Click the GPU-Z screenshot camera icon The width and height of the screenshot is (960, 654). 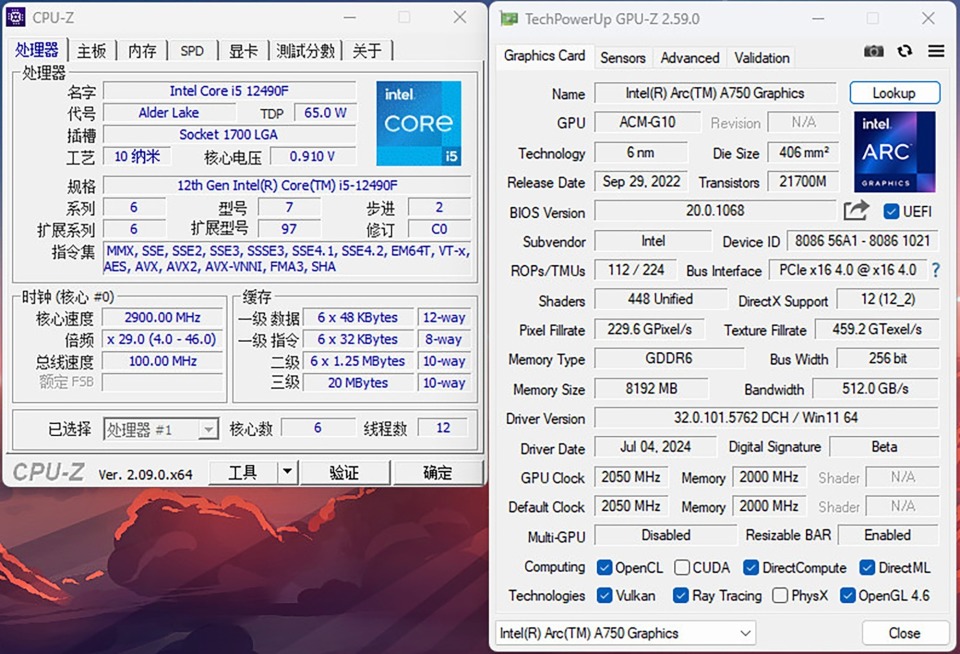(874, 51)
